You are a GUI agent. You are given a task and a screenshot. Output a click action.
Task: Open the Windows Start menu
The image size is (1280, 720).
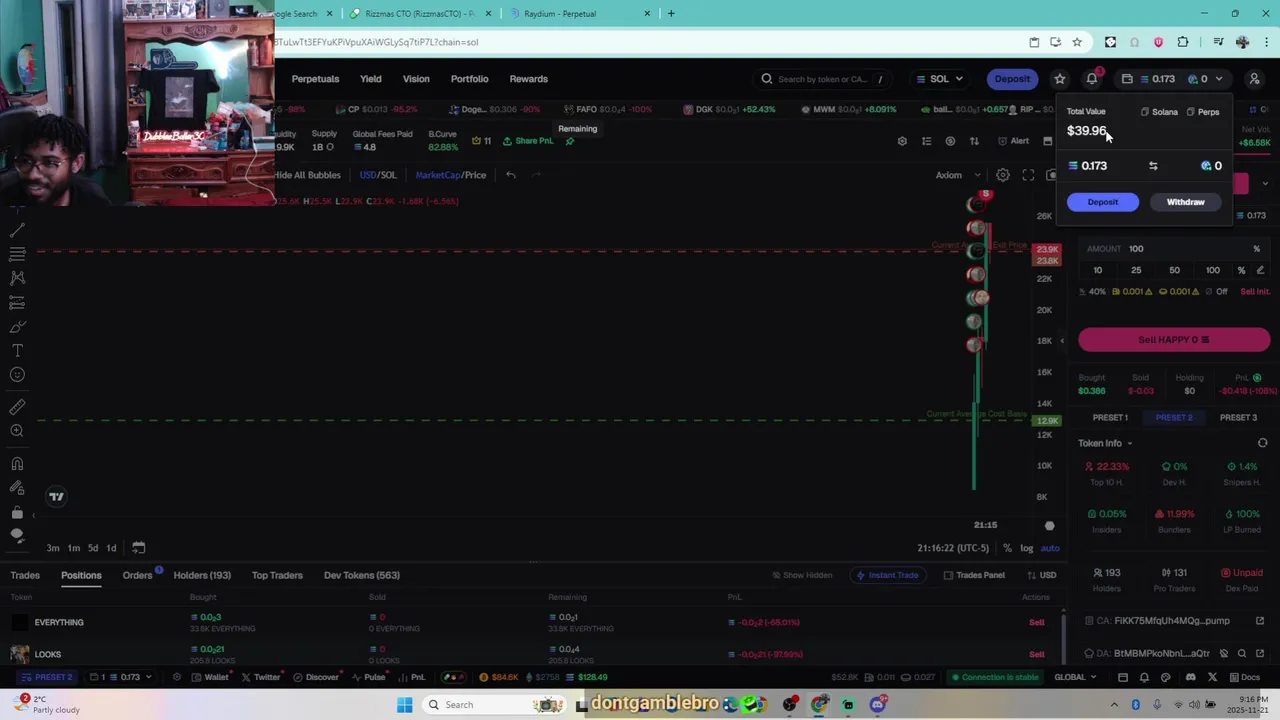tap(404, 705)
